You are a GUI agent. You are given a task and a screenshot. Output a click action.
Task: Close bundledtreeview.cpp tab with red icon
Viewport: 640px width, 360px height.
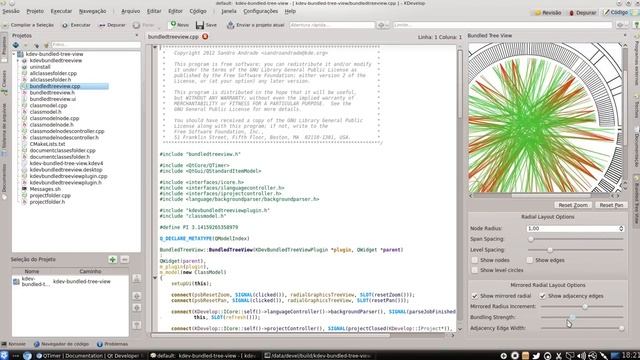(205, 36)
